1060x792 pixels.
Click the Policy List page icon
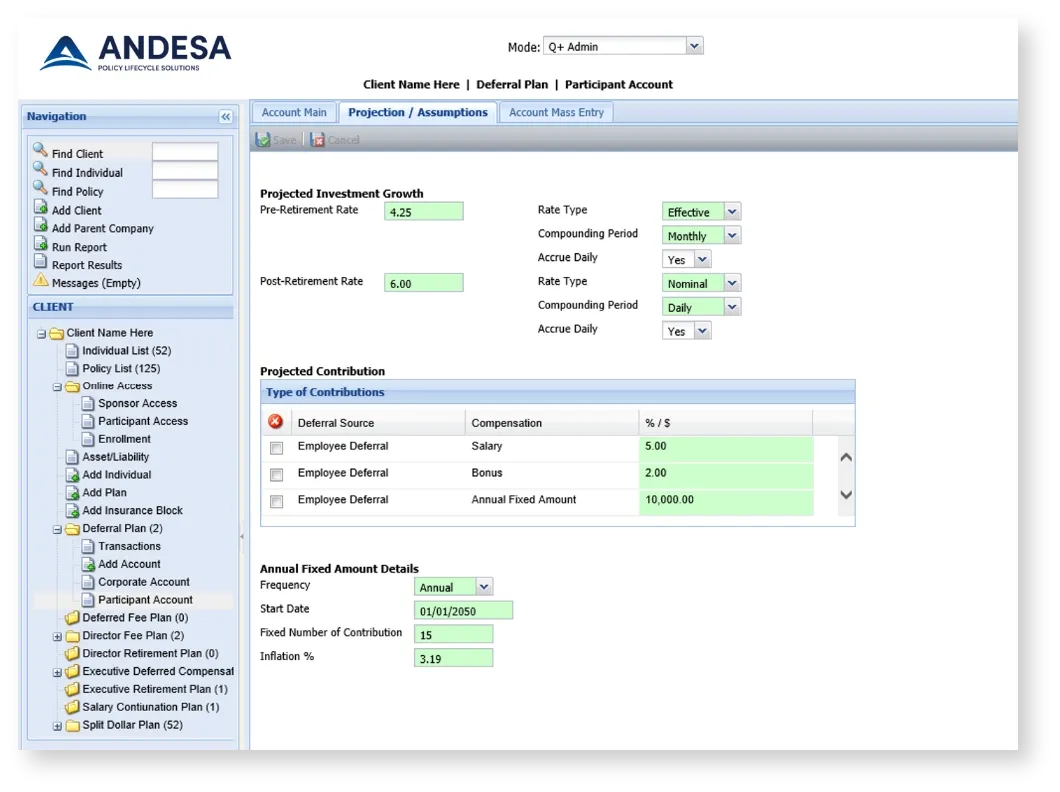click(72, 368)
